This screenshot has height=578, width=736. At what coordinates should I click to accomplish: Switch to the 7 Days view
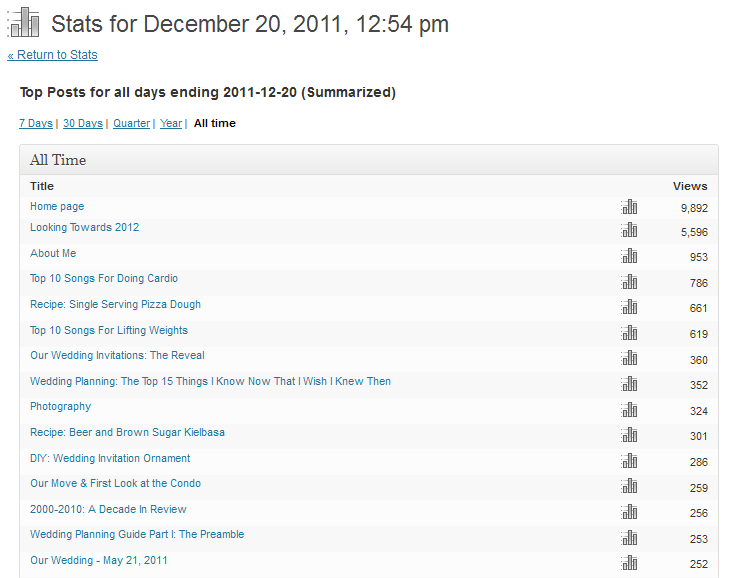pyautogui.click(x=35, y=124)
